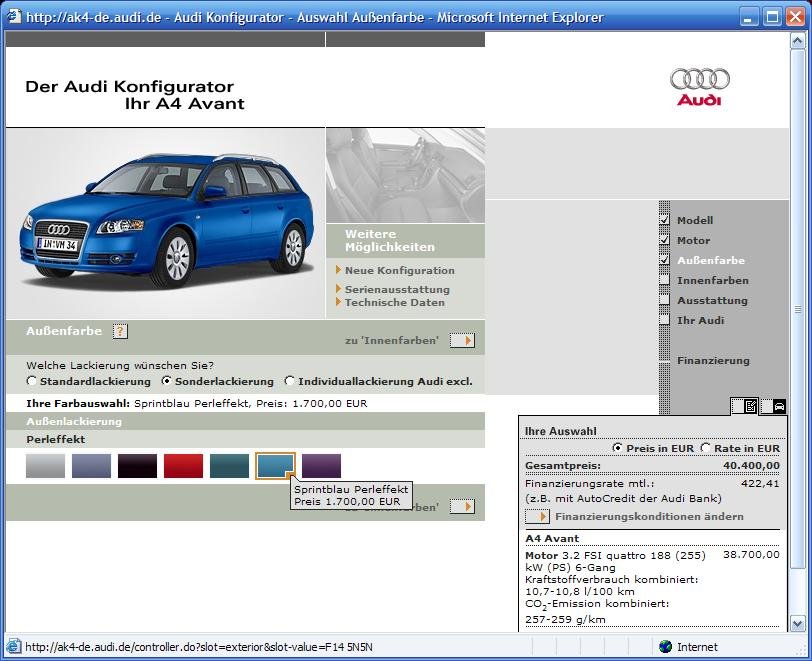
Task: Open Serienausstattung link
Action: tap(397, 290)
